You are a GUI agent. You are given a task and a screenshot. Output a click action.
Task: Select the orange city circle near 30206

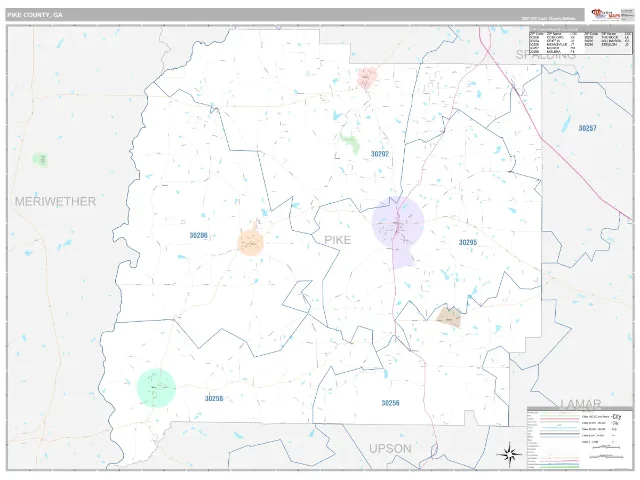coord(250,242)
